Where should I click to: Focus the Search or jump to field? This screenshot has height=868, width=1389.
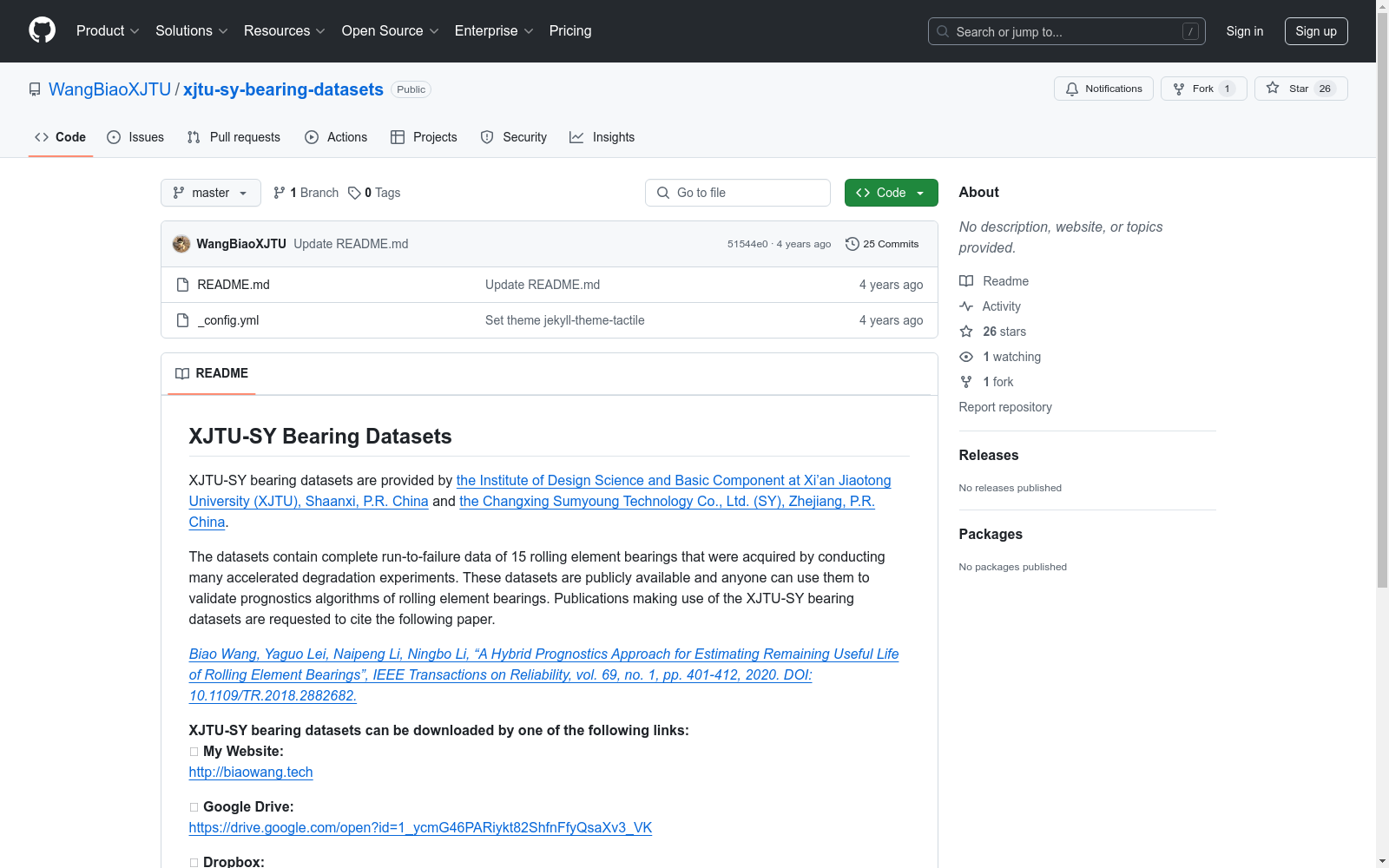click(x=1067, y=31)
